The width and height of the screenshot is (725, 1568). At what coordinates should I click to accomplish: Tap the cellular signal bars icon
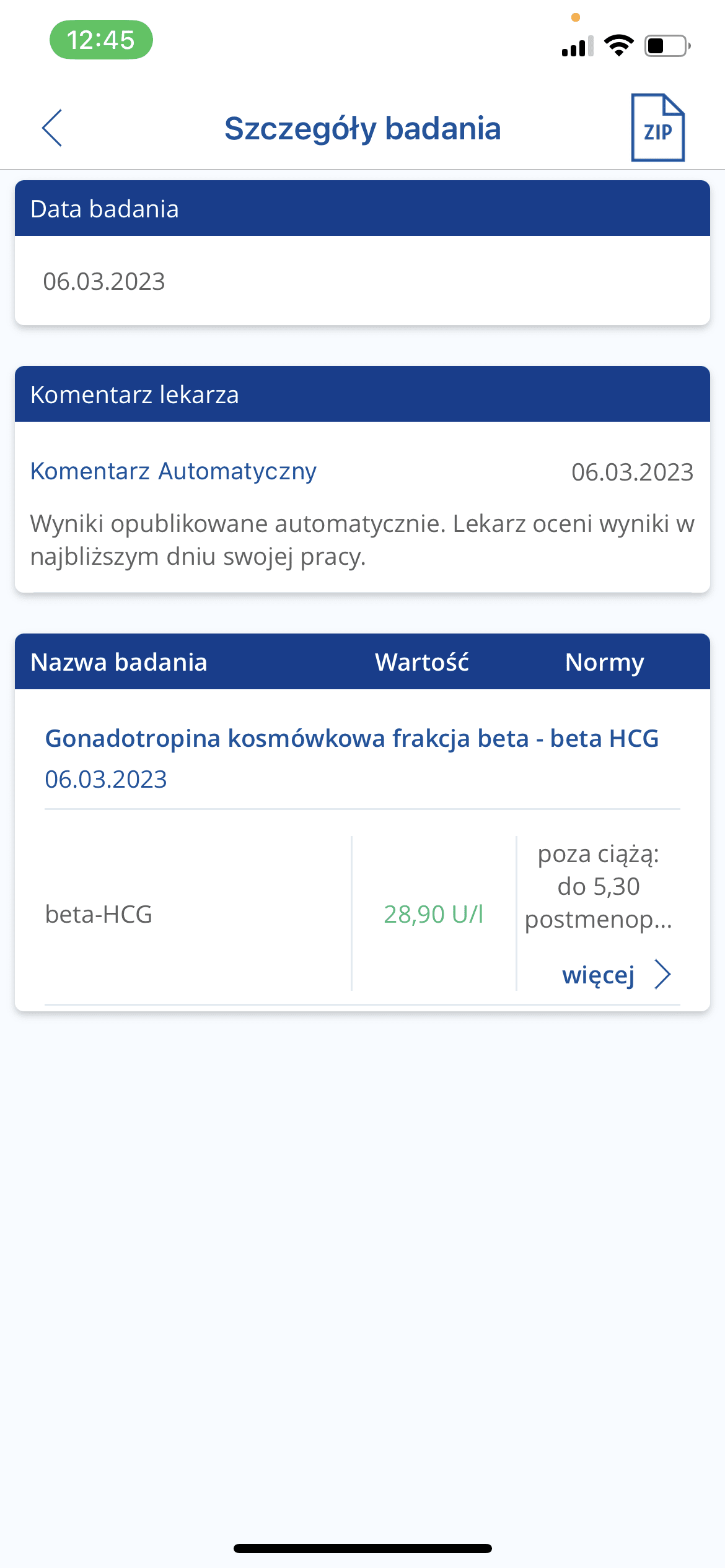[x=577, y=46]
